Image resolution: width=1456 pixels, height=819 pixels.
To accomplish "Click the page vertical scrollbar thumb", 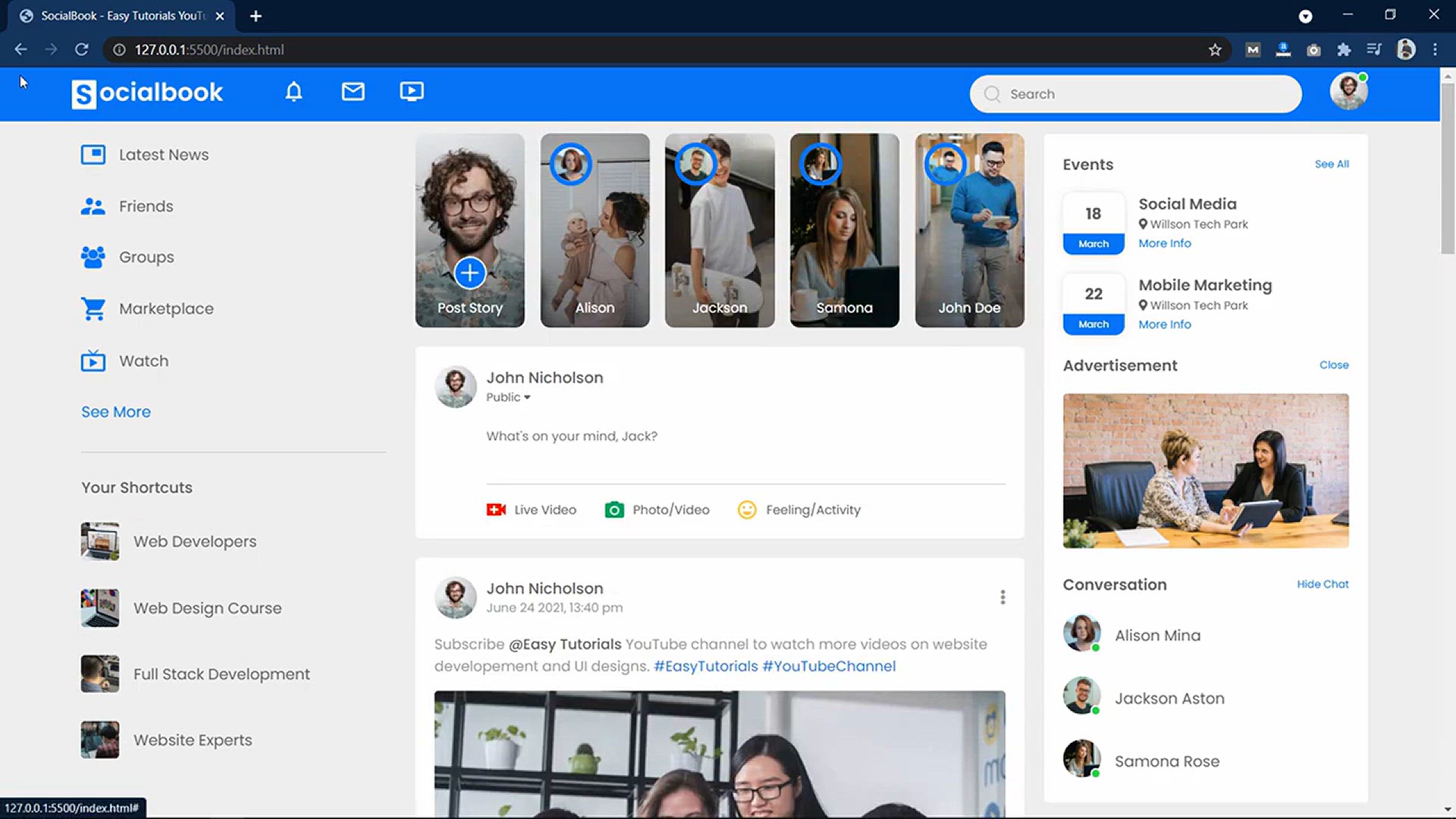I will [1448, 168].
